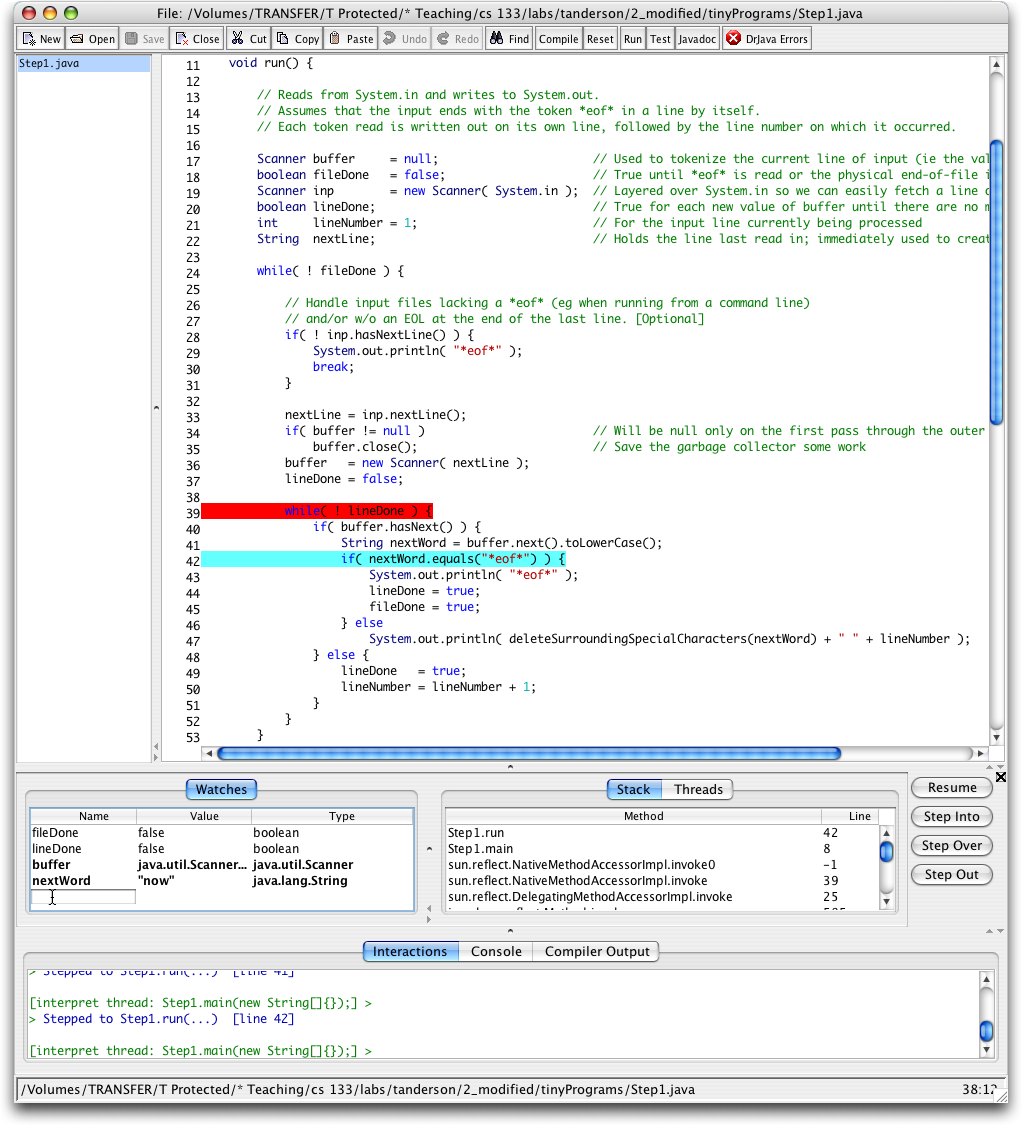Viewport: 1022px width, 1126px height.
Task: Click the interactions pane scrollbar thumb
Action: tap(986, 1030)
